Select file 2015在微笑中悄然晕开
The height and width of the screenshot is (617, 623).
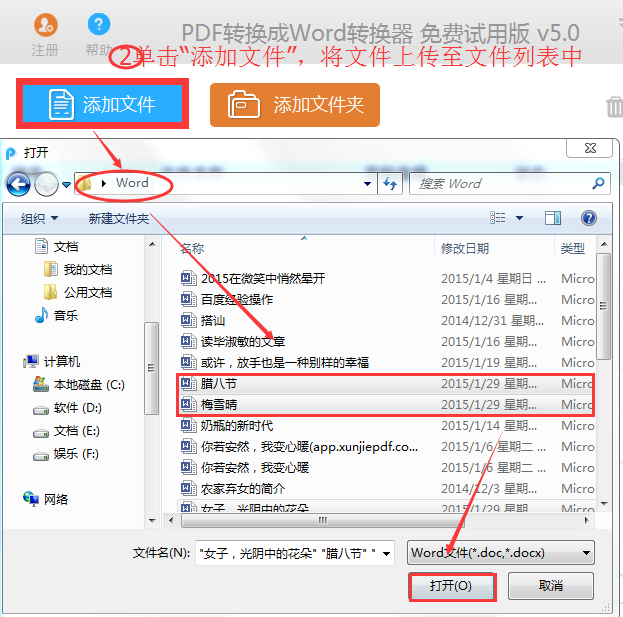click(263, 279)
